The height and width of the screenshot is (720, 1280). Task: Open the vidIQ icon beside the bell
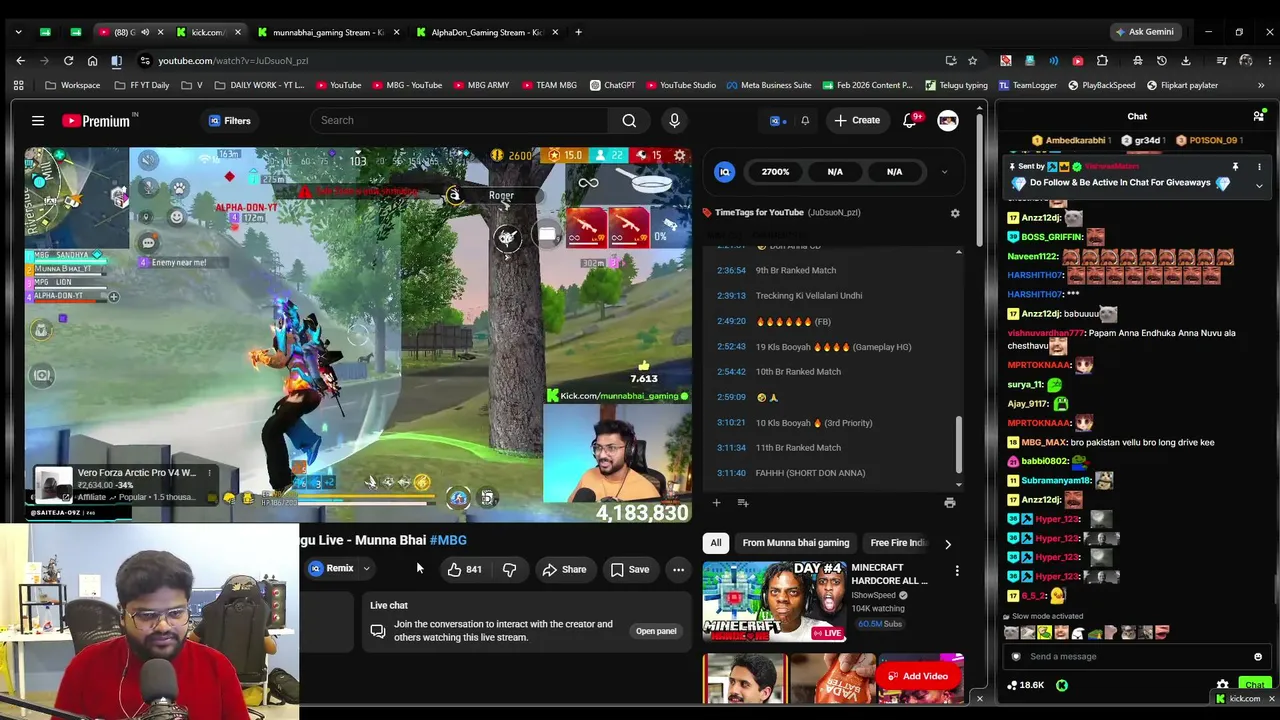[x=777, y=121]
